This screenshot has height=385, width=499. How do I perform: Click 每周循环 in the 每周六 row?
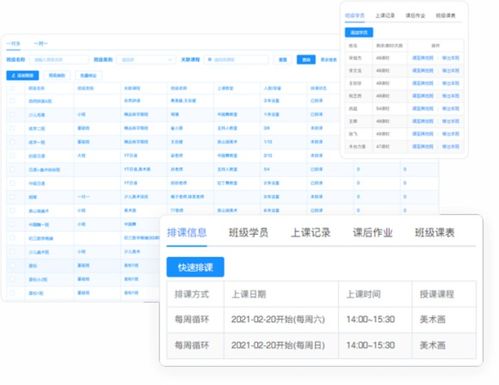coord(192,319)
